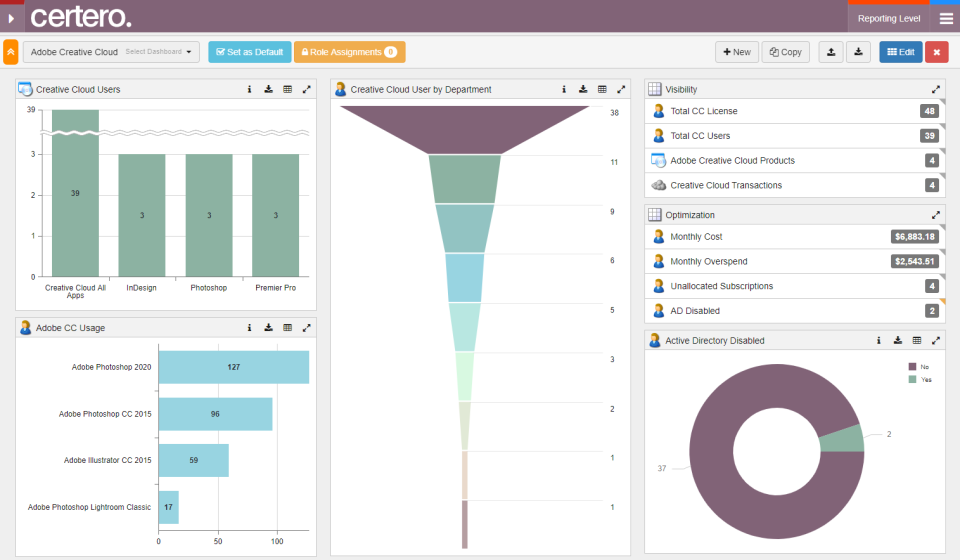Click the red delete X button
The width and height of the screenshot is (960, 560).
pos(936,52)
